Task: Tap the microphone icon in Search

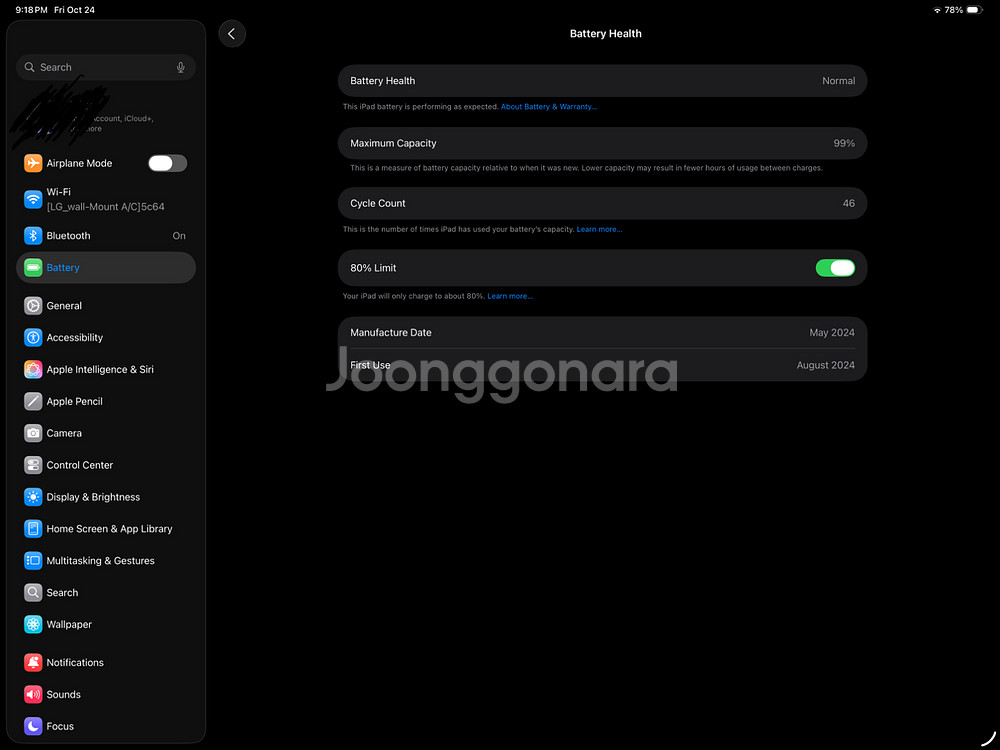Action: click(x=181, y=67)
